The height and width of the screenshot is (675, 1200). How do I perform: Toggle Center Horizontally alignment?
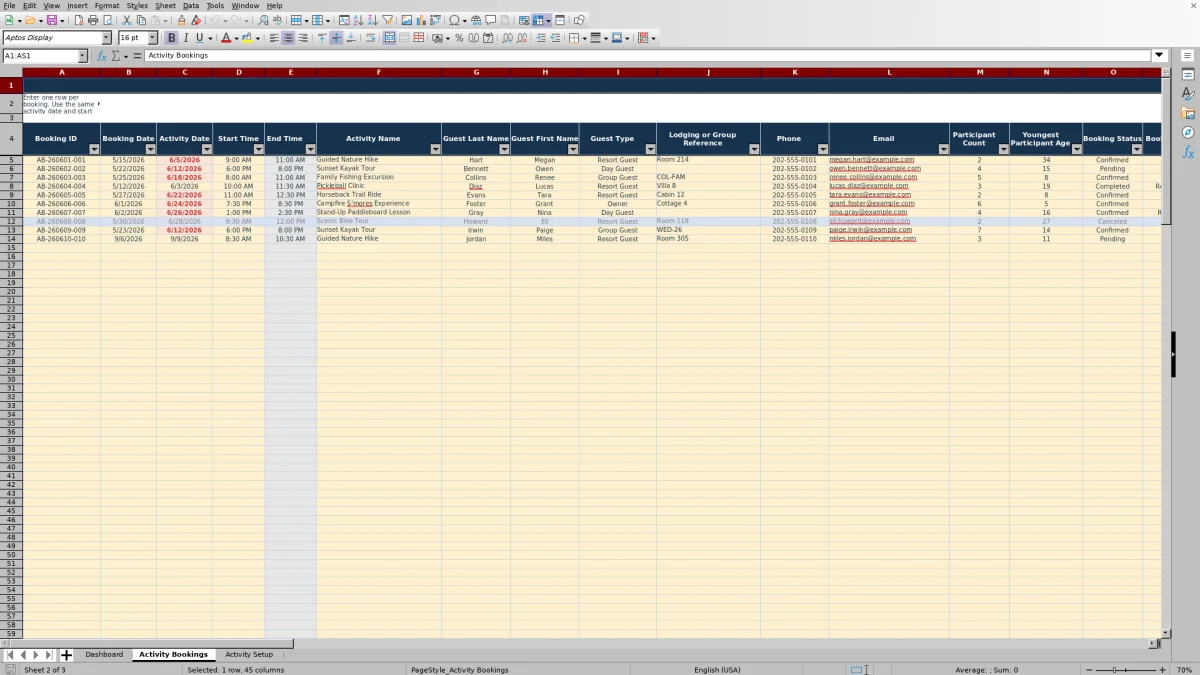[288, 38]
